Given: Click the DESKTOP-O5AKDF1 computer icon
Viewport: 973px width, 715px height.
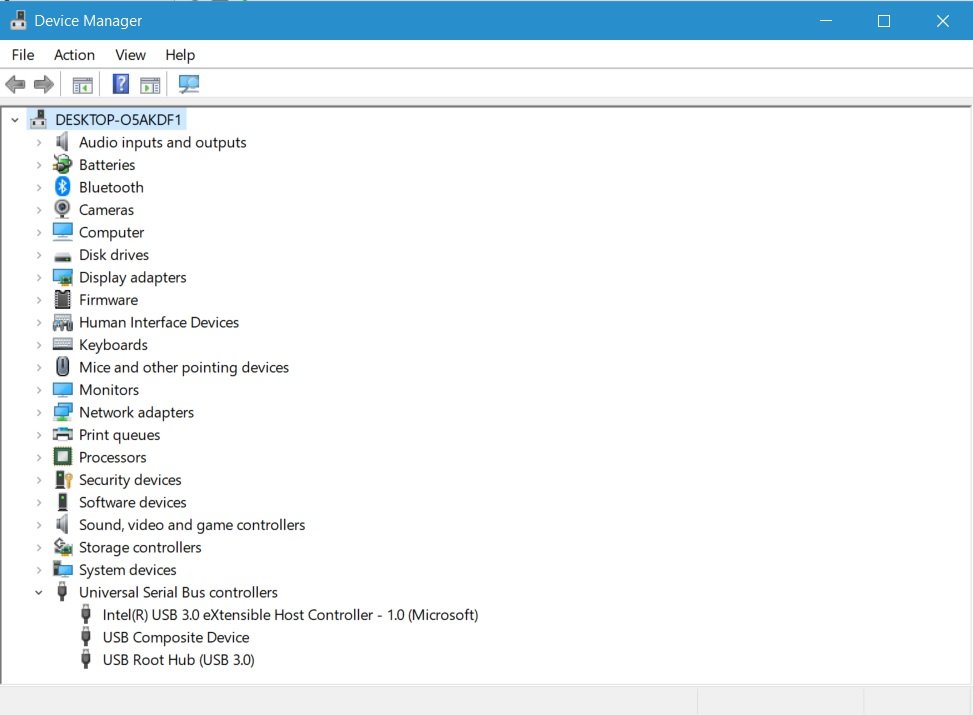Looking at the screenshot, I should 38,119.
